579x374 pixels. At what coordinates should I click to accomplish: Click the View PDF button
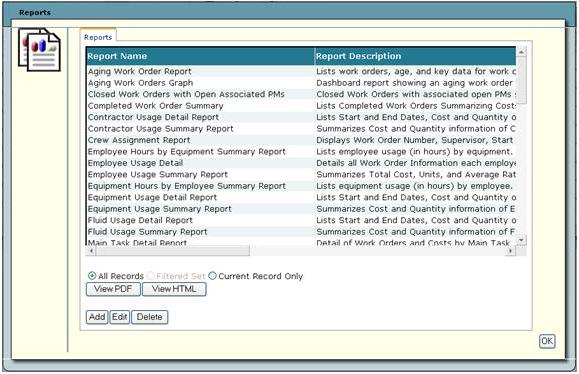(113, 289)
